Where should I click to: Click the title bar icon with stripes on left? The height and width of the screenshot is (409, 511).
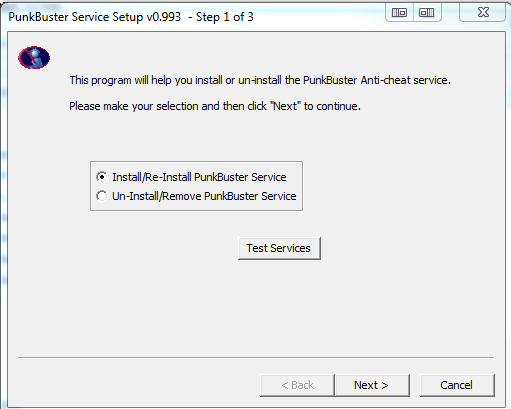(399, 13)
